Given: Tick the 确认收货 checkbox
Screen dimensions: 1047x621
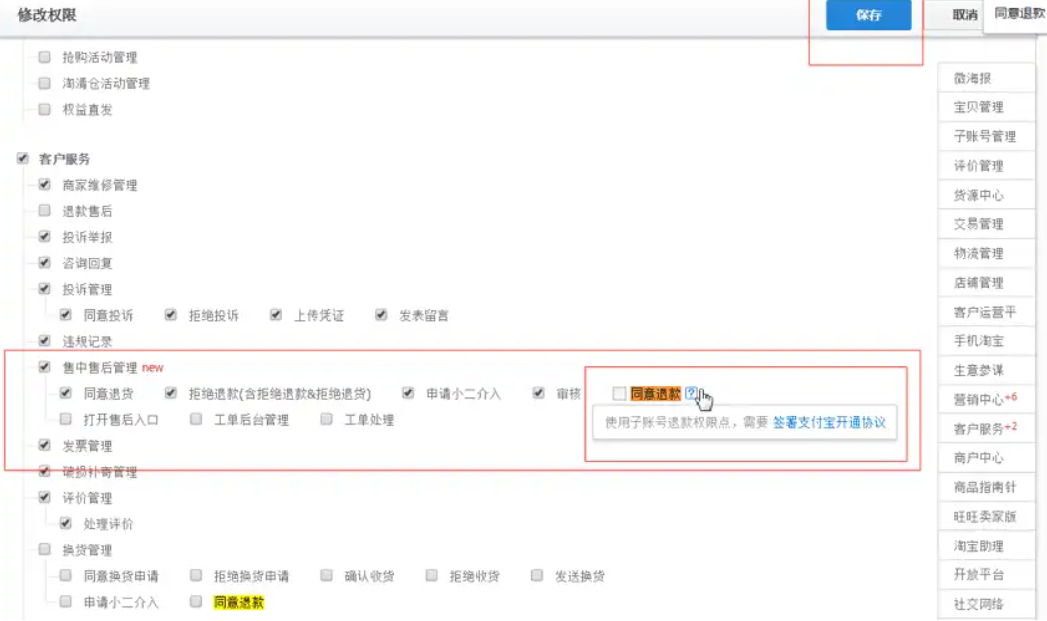Looking at the screenshot, I should coord(327,576).
